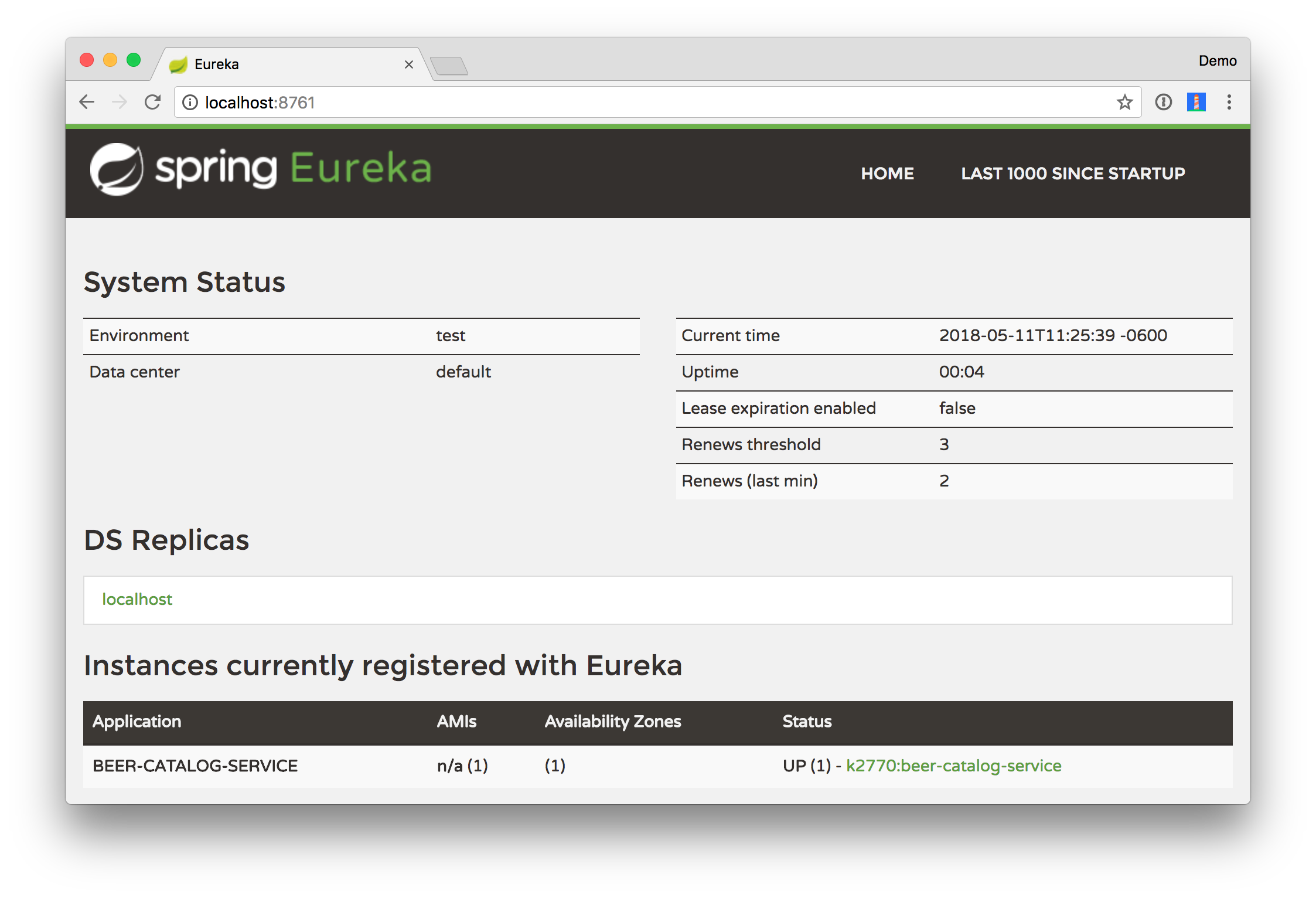This screenshot has width=1316, height=898.
Task: Open the localhost replica link
Action: tap(137, 599)
